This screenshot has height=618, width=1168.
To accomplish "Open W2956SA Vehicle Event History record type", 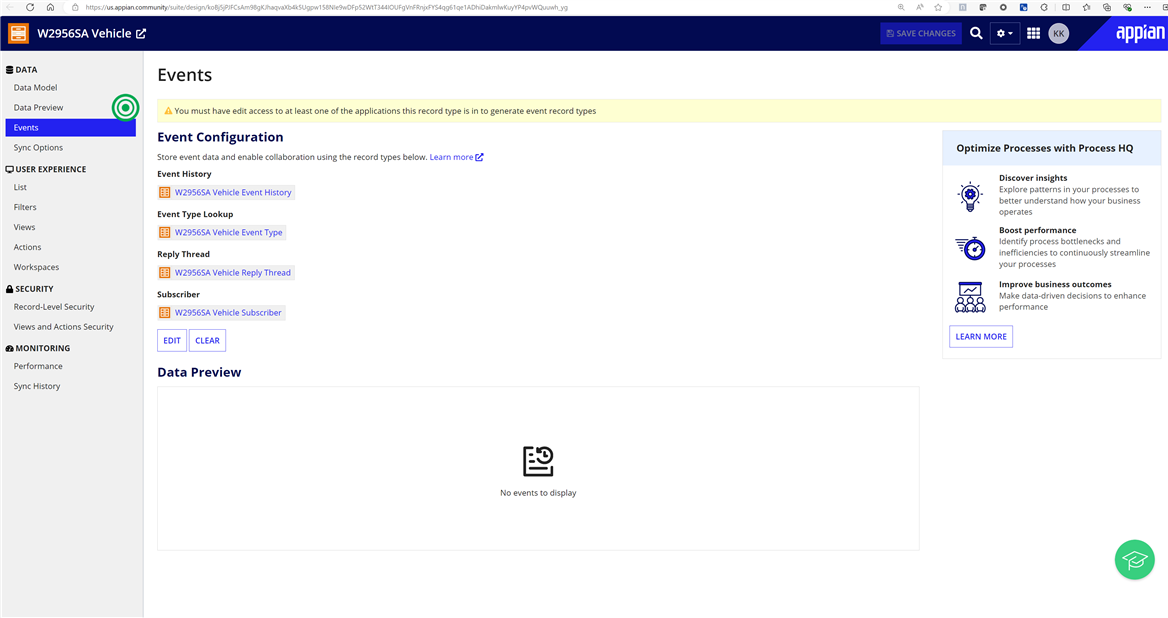I will coord(233,192).
